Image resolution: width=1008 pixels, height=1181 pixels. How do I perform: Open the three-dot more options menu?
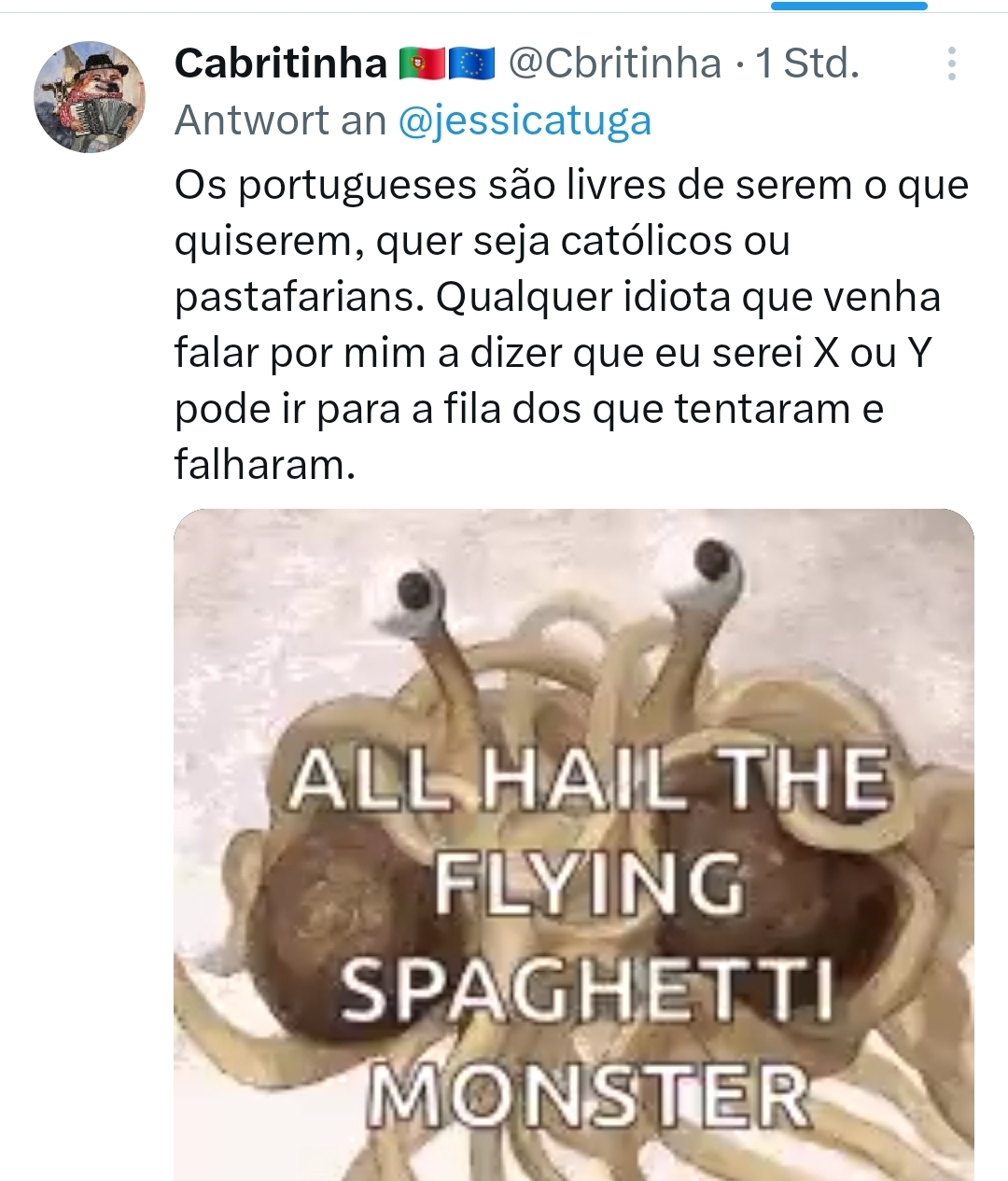point(951,63)
